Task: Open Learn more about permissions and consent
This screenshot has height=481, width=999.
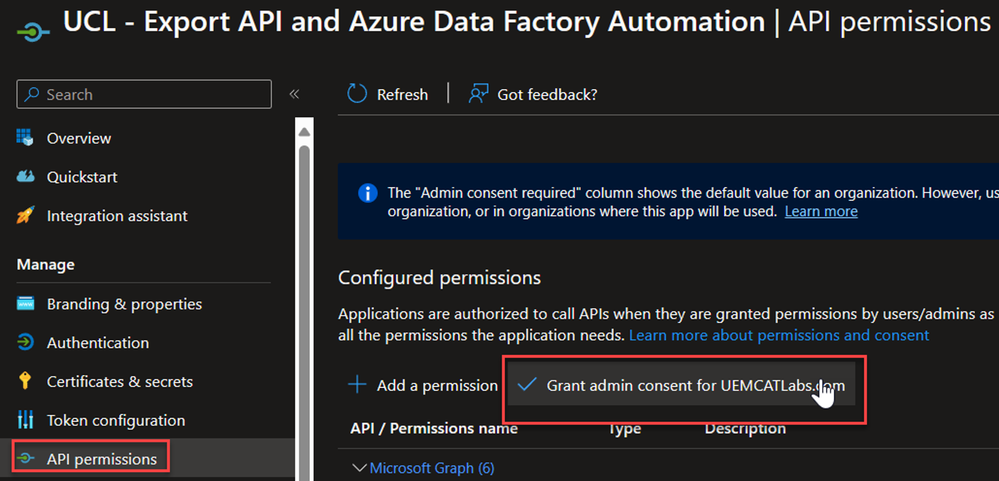Action: (x=779, y=335)
